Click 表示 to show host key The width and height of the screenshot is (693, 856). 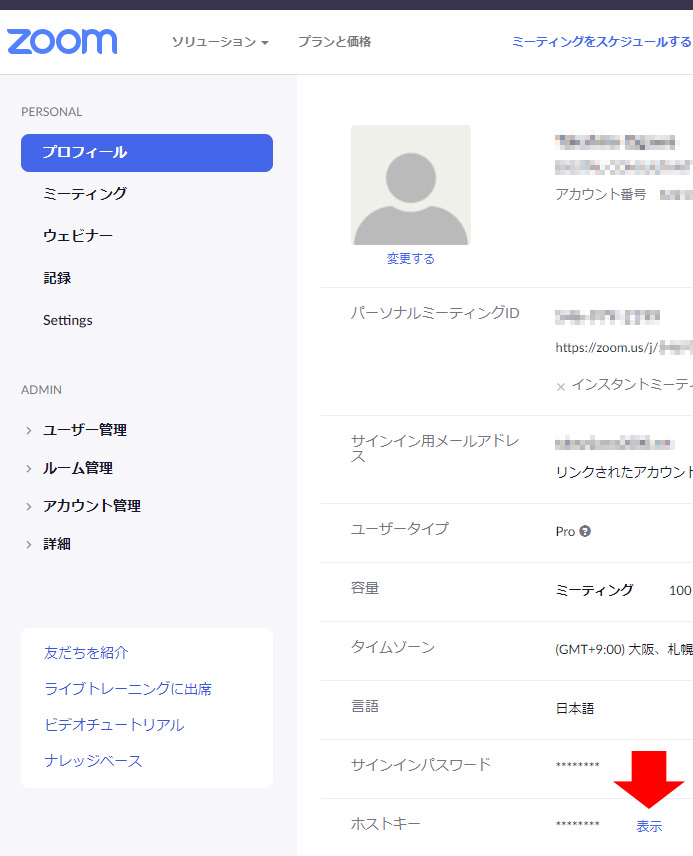[649, 826]
